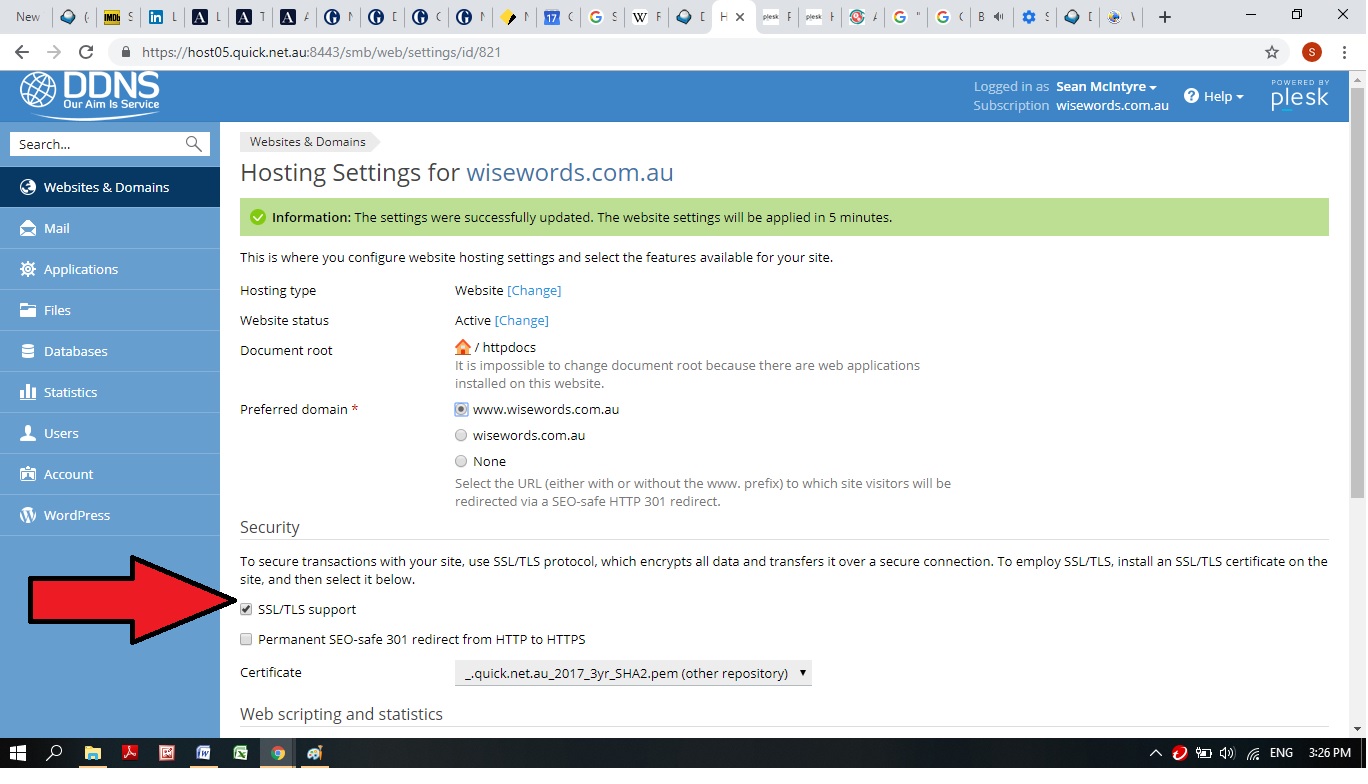
Task: Go back using the browser back arrow
Action: pyautogui.click(x=22, y=52)
